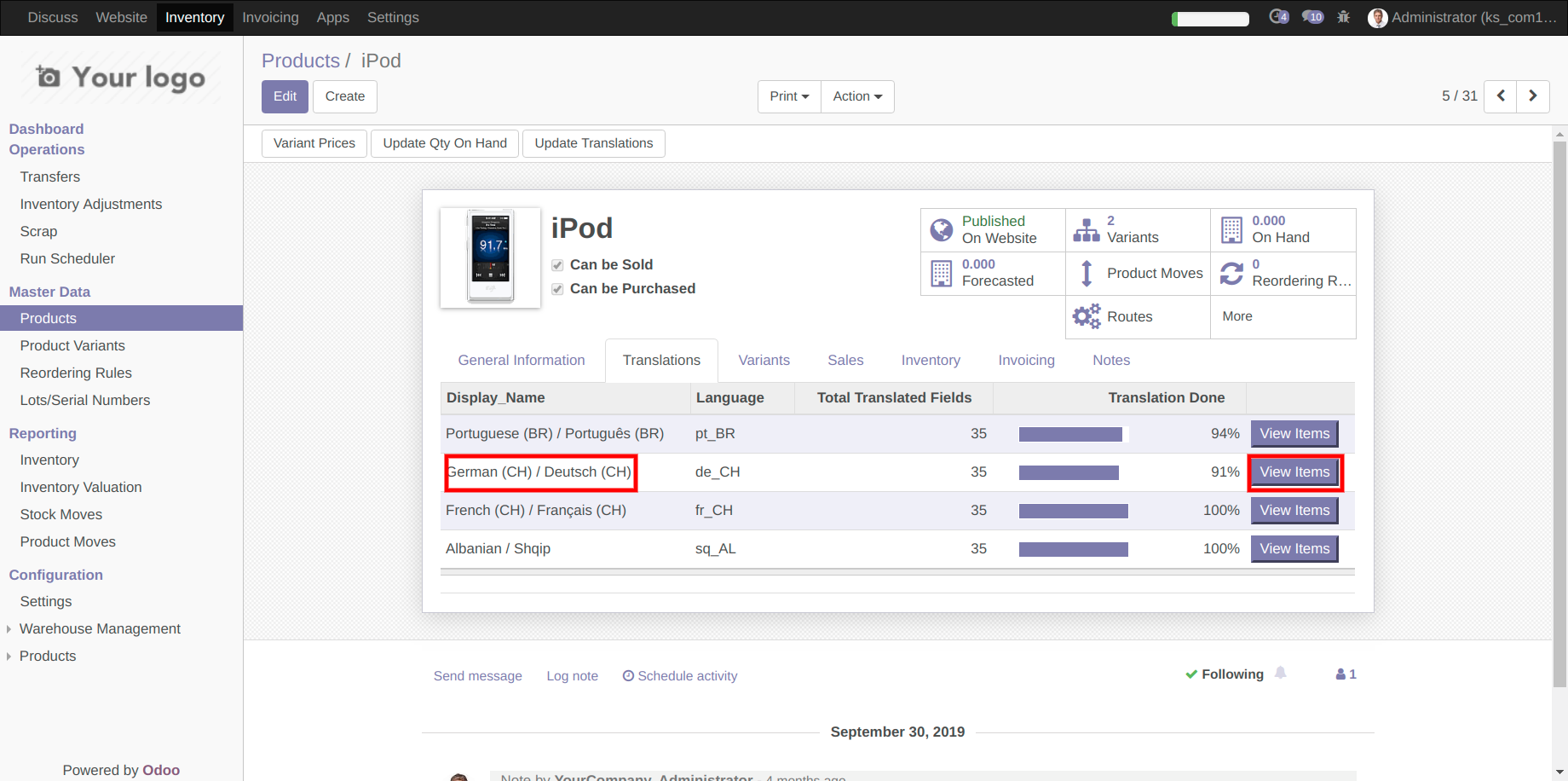Expand Products under Configuration
Viewport: 1568px width, 781px height.
(48, 656)
